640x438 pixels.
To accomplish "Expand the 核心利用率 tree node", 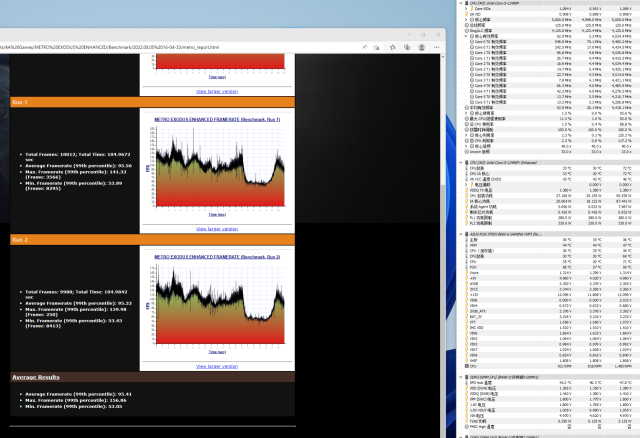I will [467, 135].
